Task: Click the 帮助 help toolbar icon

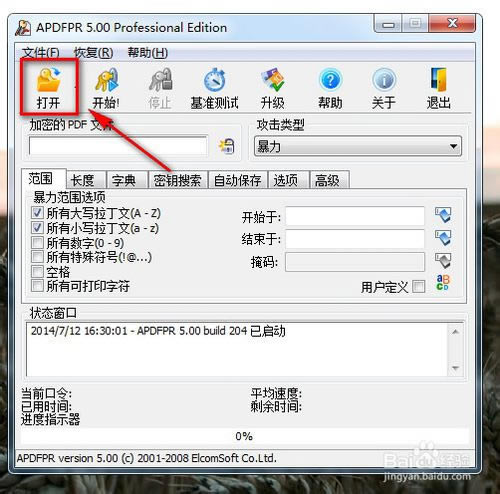Action: [x=330, y=88]
